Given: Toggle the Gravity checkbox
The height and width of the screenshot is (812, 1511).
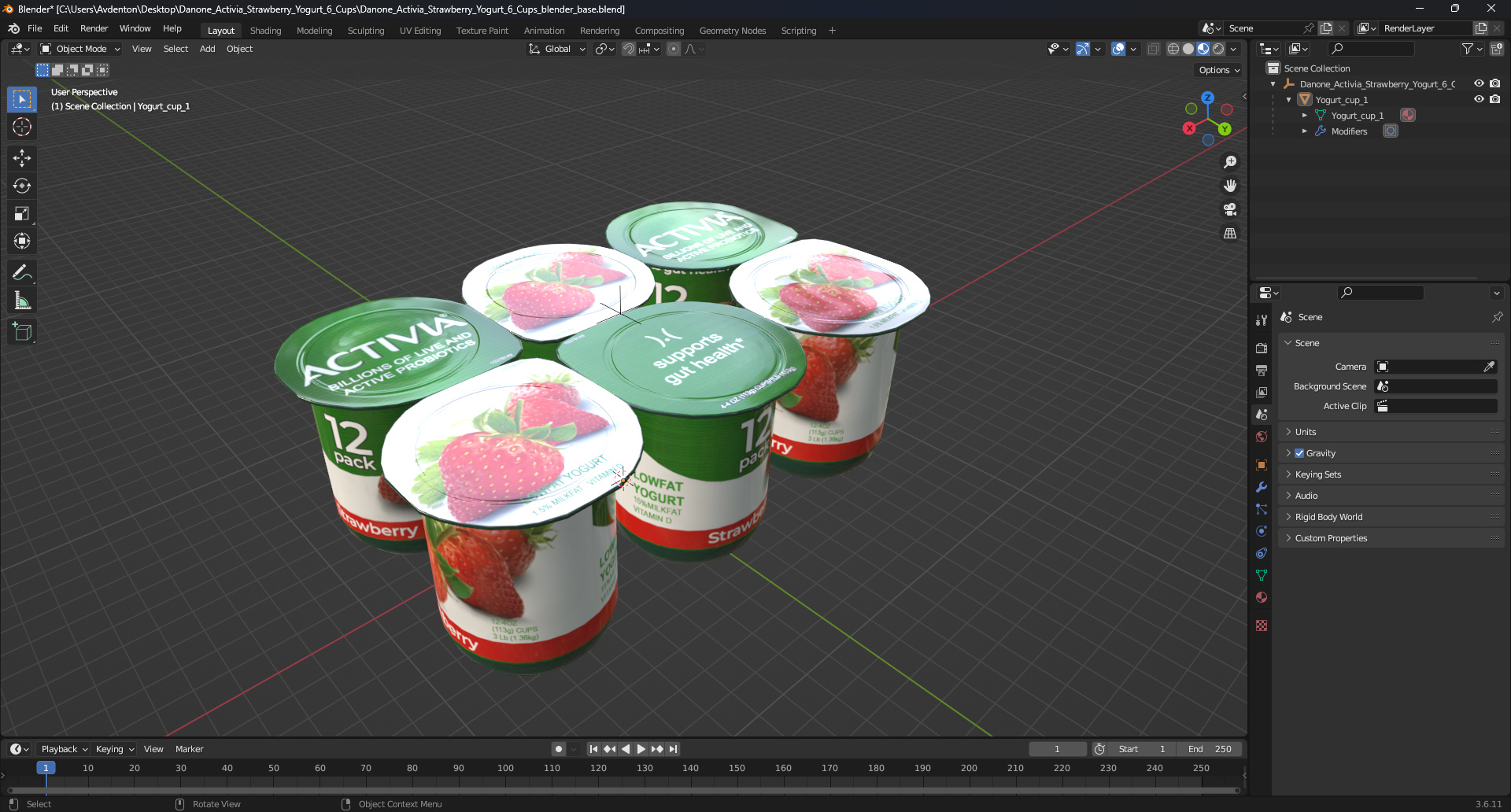Looking at the screenshot, I should [x=1299, y=453].
